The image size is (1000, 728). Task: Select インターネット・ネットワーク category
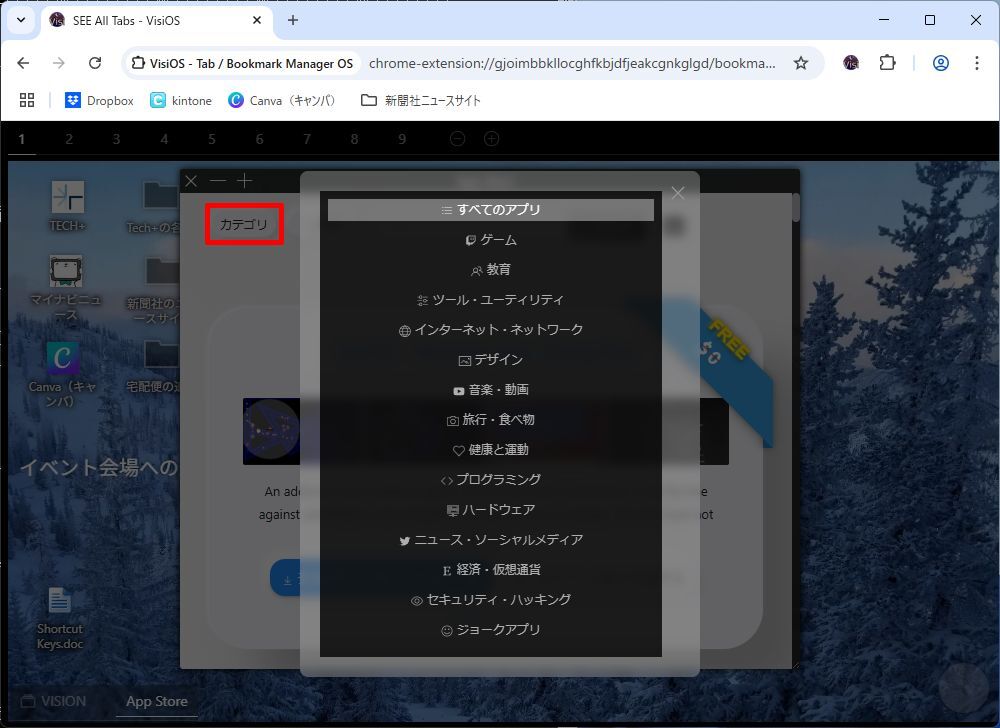pyautogui.click(x=490, y=330)
